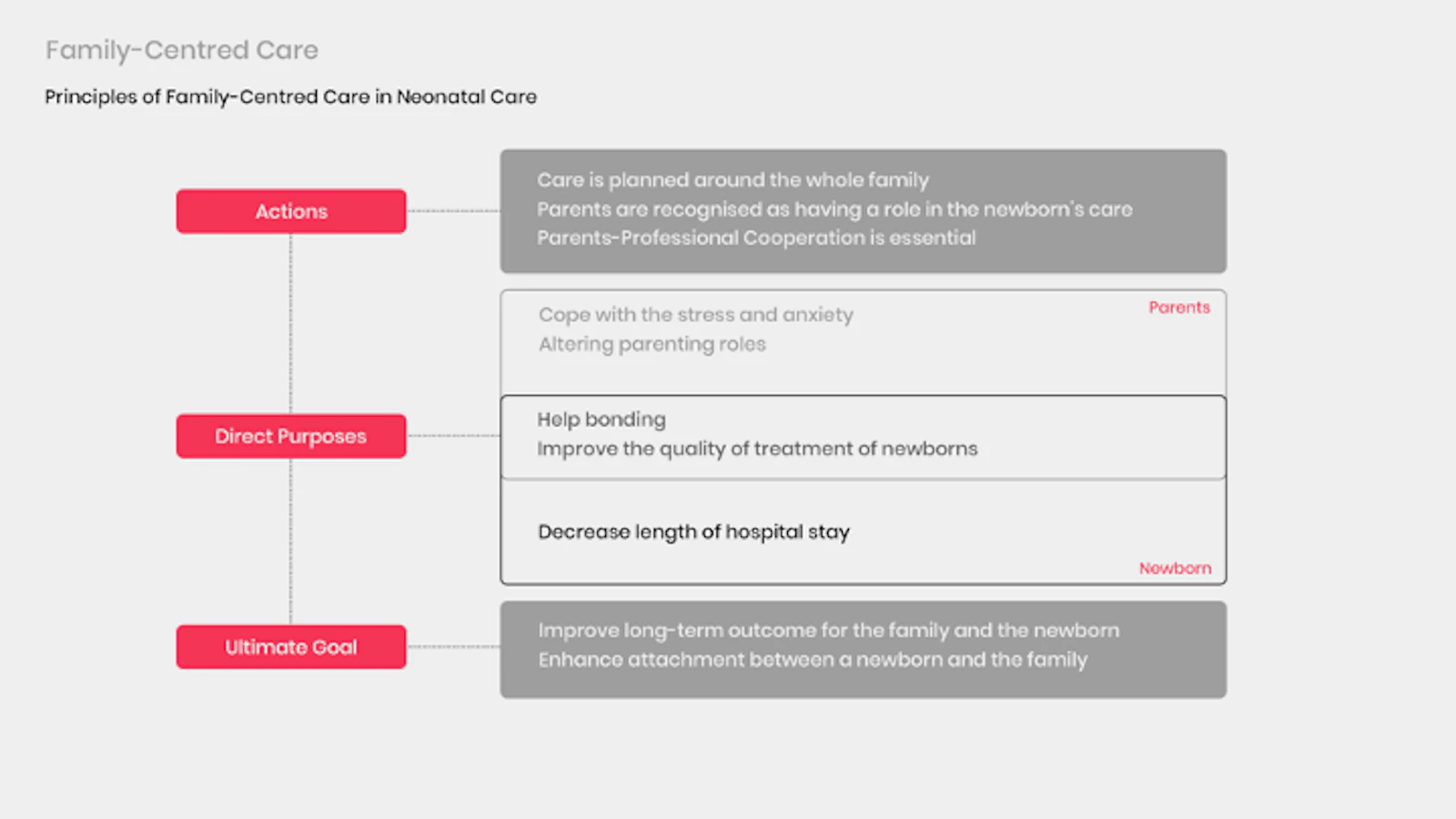The height and width of the screenshot is (819, 1456).
Task: Select the 'Parents are recognised' text line
Action: 834,209
